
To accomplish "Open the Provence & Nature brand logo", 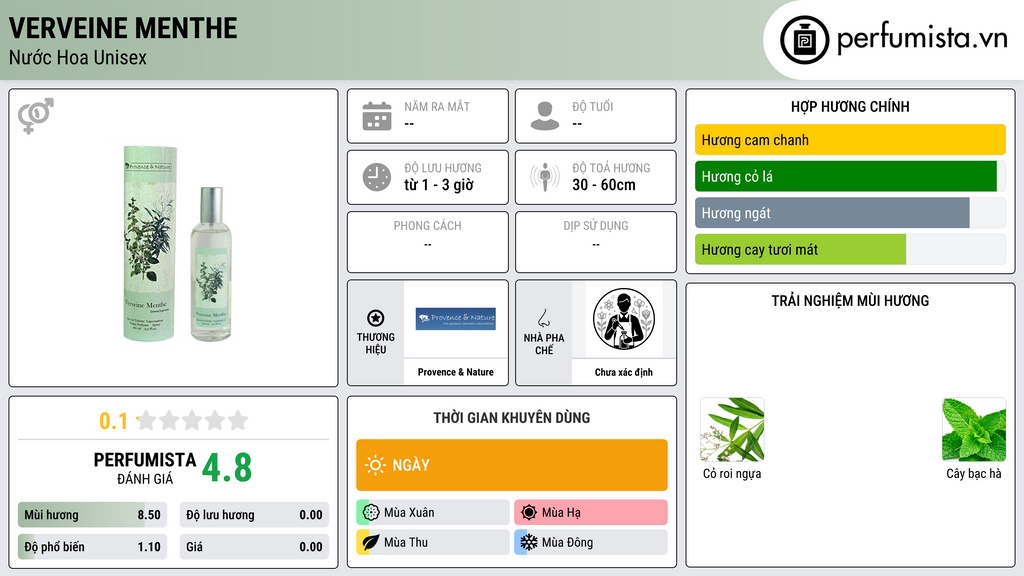I will (x=456, y=319).
